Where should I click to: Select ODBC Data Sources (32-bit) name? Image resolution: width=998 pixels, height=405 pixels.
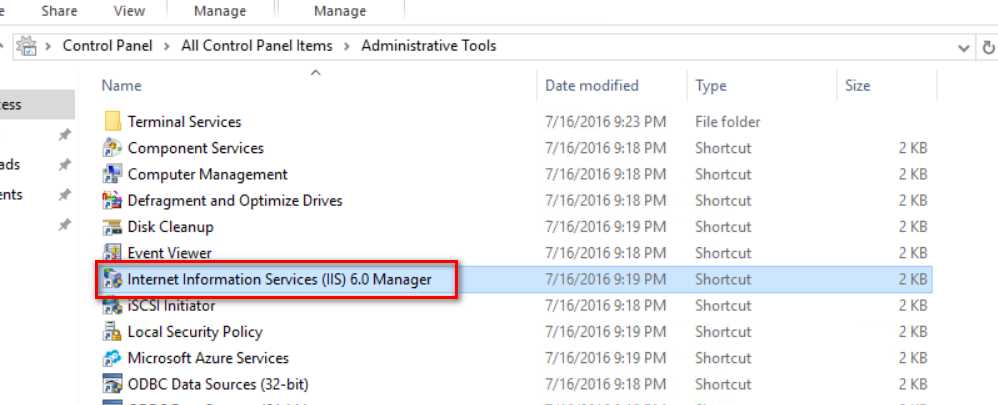(218, 385)
